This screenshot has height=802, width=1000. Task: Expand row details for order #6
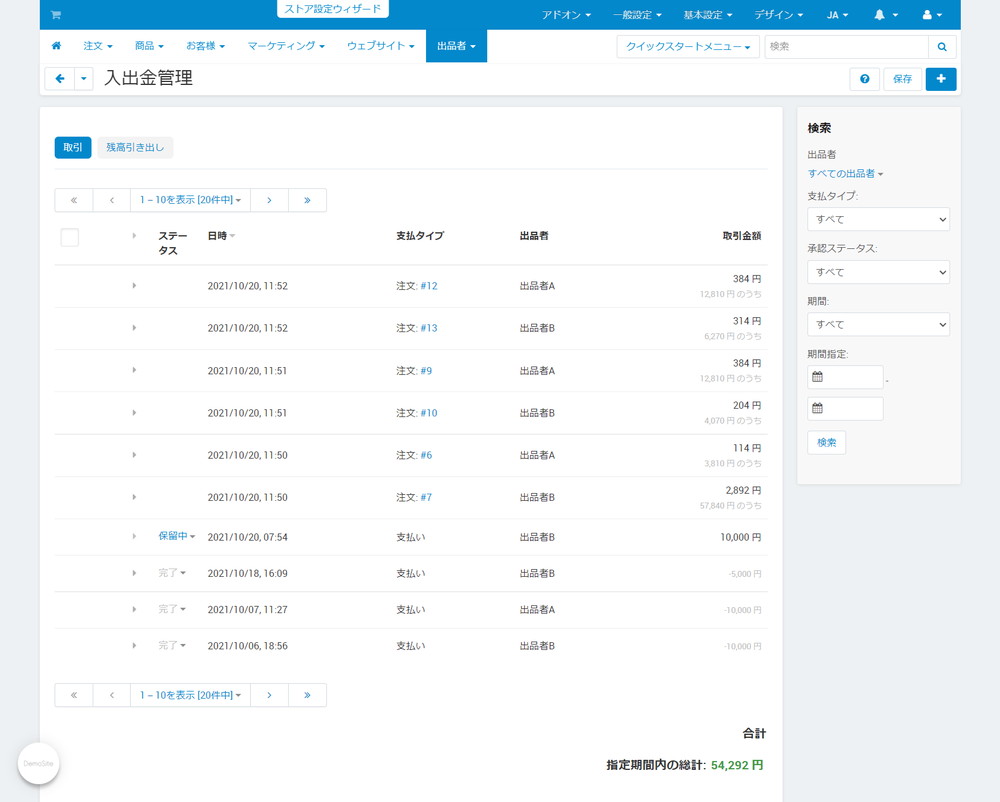coord(134,455)
